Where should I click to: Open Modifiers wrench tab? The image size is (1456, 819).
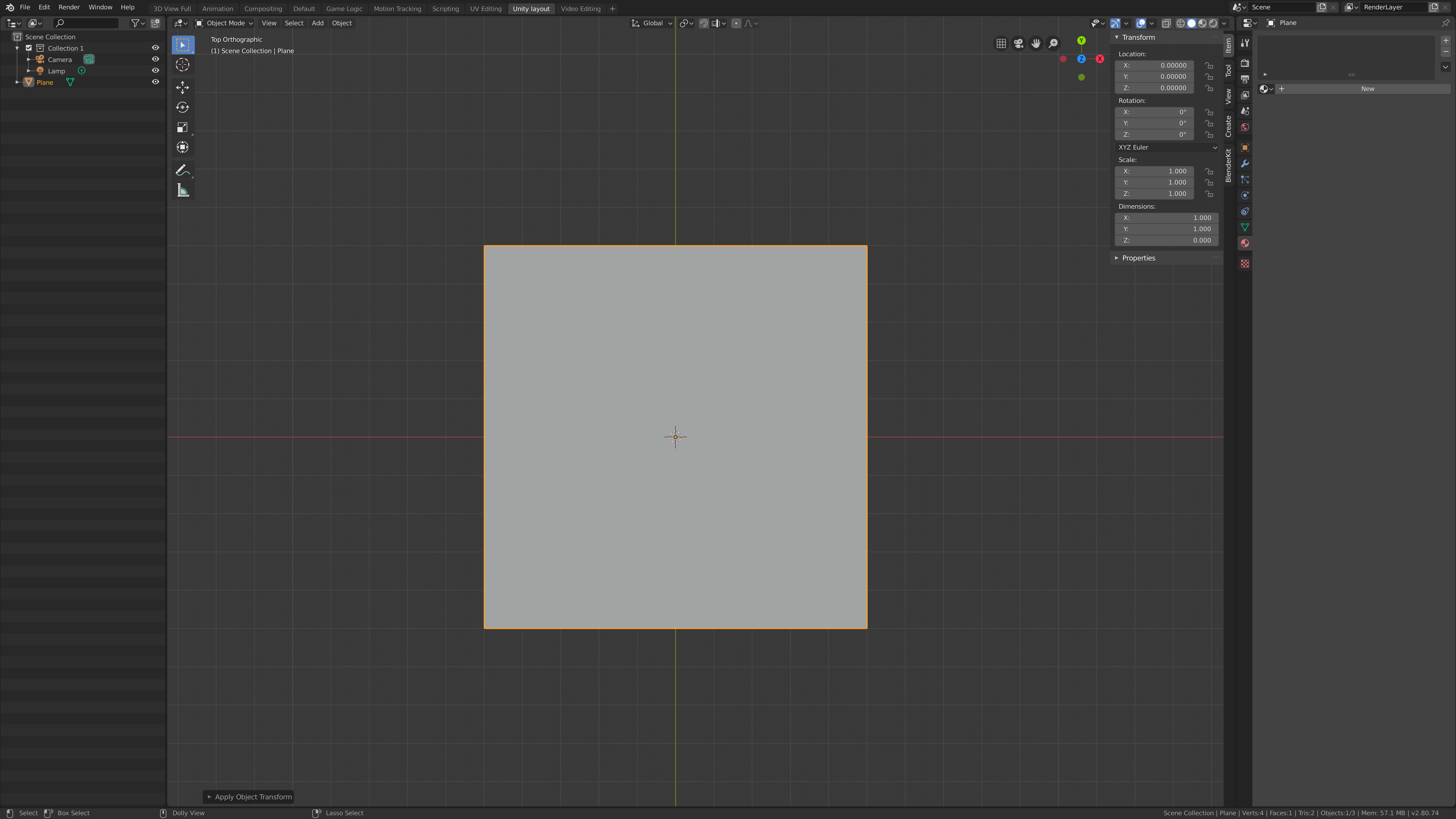1245,163
